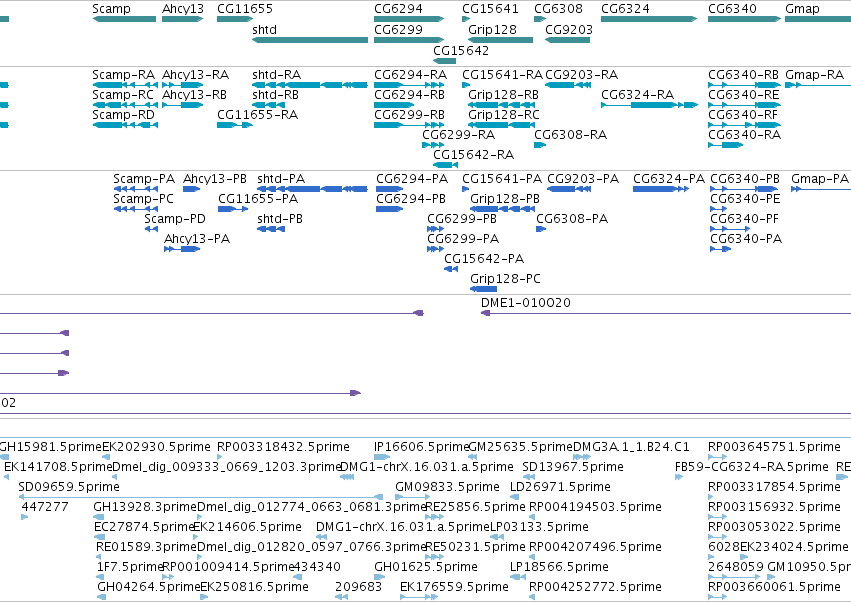The image size is (851, 602).
Task: Click the FB59-CG6324-RA.5prime EST label
Action: pos(752,467)
